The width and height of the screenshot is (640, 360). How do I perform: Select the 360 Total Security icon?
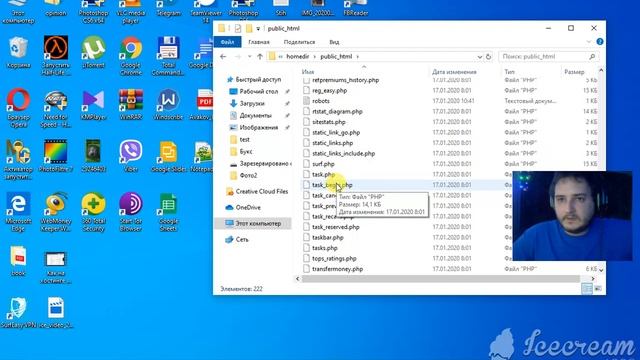pyautogui.click(x=93, y=212)
